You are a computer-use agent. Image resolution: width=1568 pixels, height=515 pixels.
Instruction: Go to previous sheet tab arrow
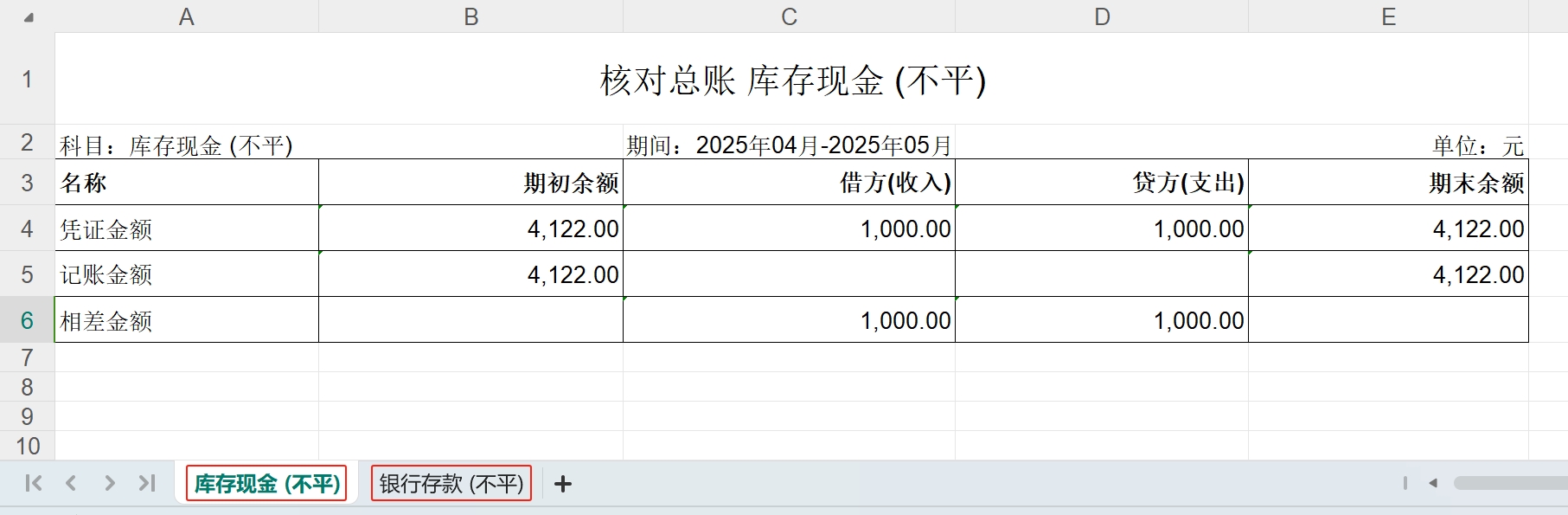pyautogui.click(x=71, y=483)
